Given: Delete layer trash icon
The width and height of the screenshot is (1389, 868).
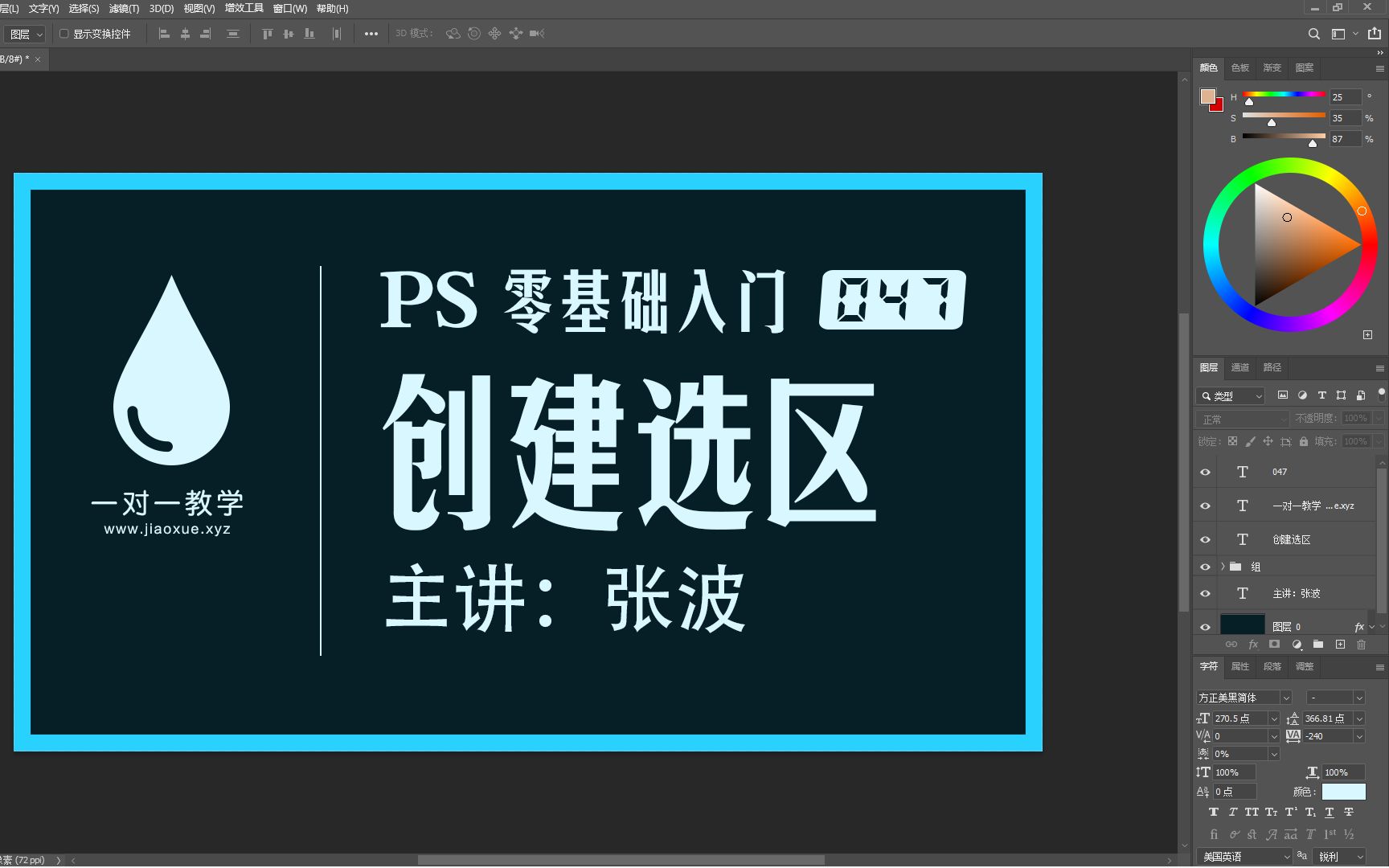Looking at the screenshot, I should point(1361,645).
